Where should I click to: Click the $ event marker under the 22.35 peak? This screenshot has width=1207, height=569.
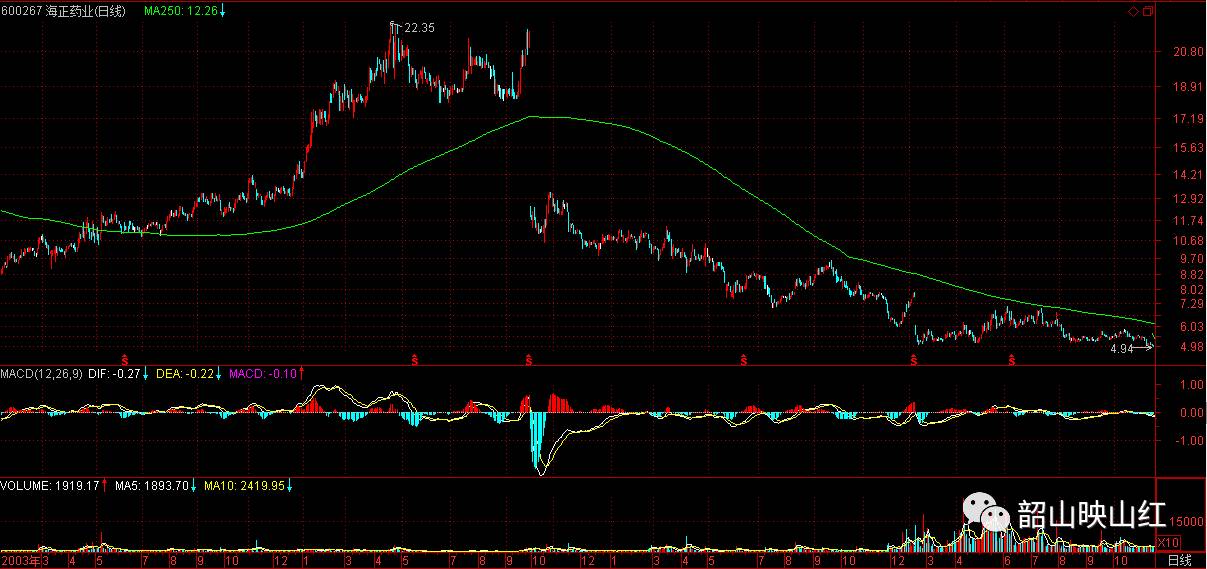tap(413, 358)
